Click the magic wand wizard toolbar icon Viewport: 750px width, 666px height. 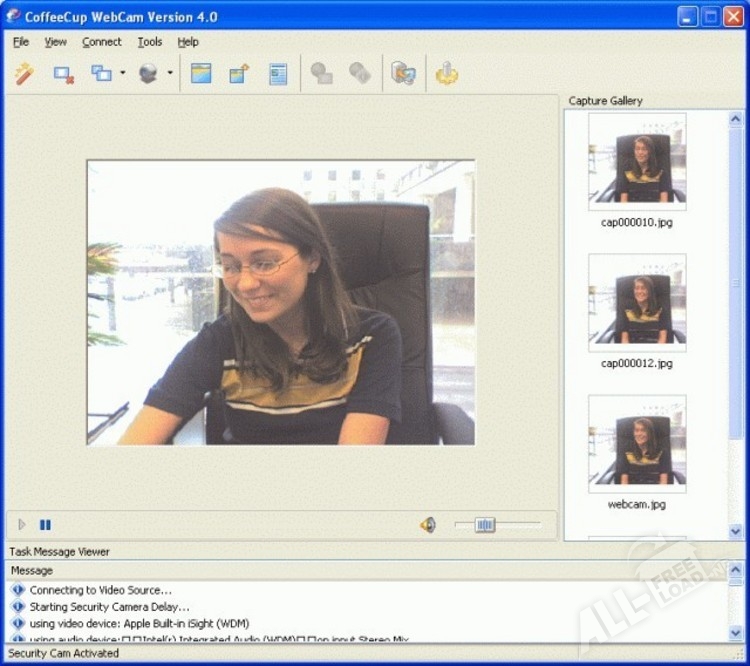tap(24, 74)
